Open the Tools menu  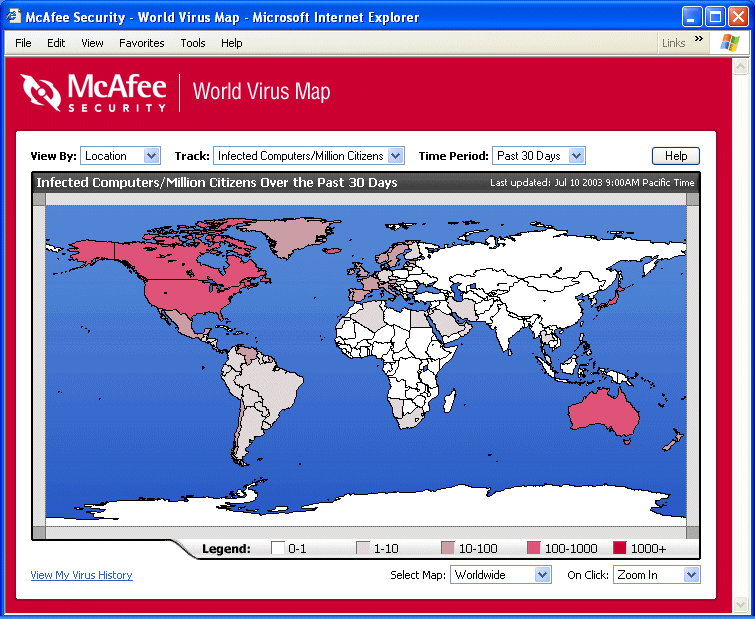pos(193,43)
